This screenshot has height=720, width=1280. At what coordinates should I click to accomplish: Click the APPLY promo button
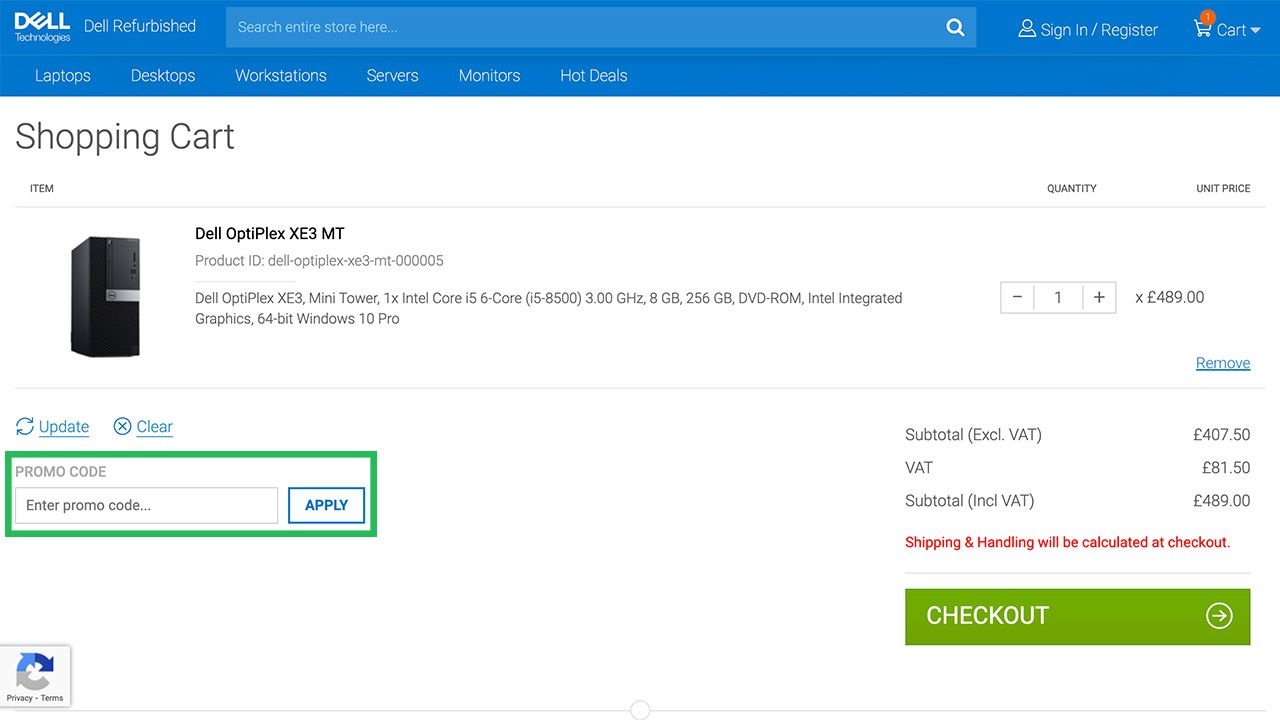click(326, 505)
